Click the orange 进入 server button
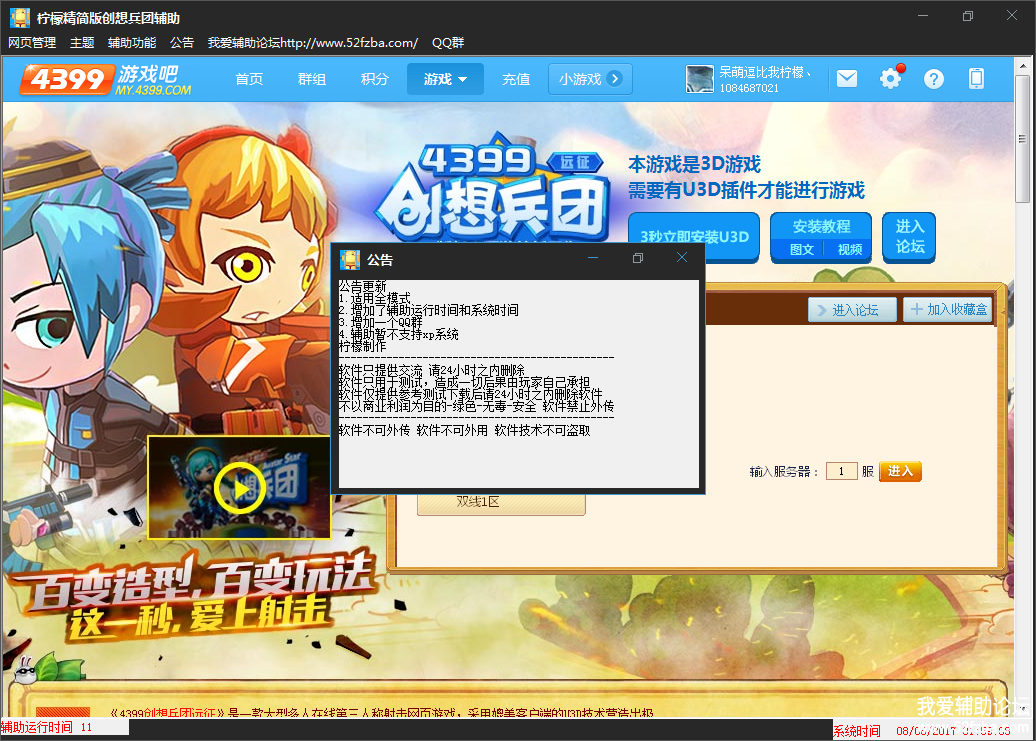 tap(900, 472)
